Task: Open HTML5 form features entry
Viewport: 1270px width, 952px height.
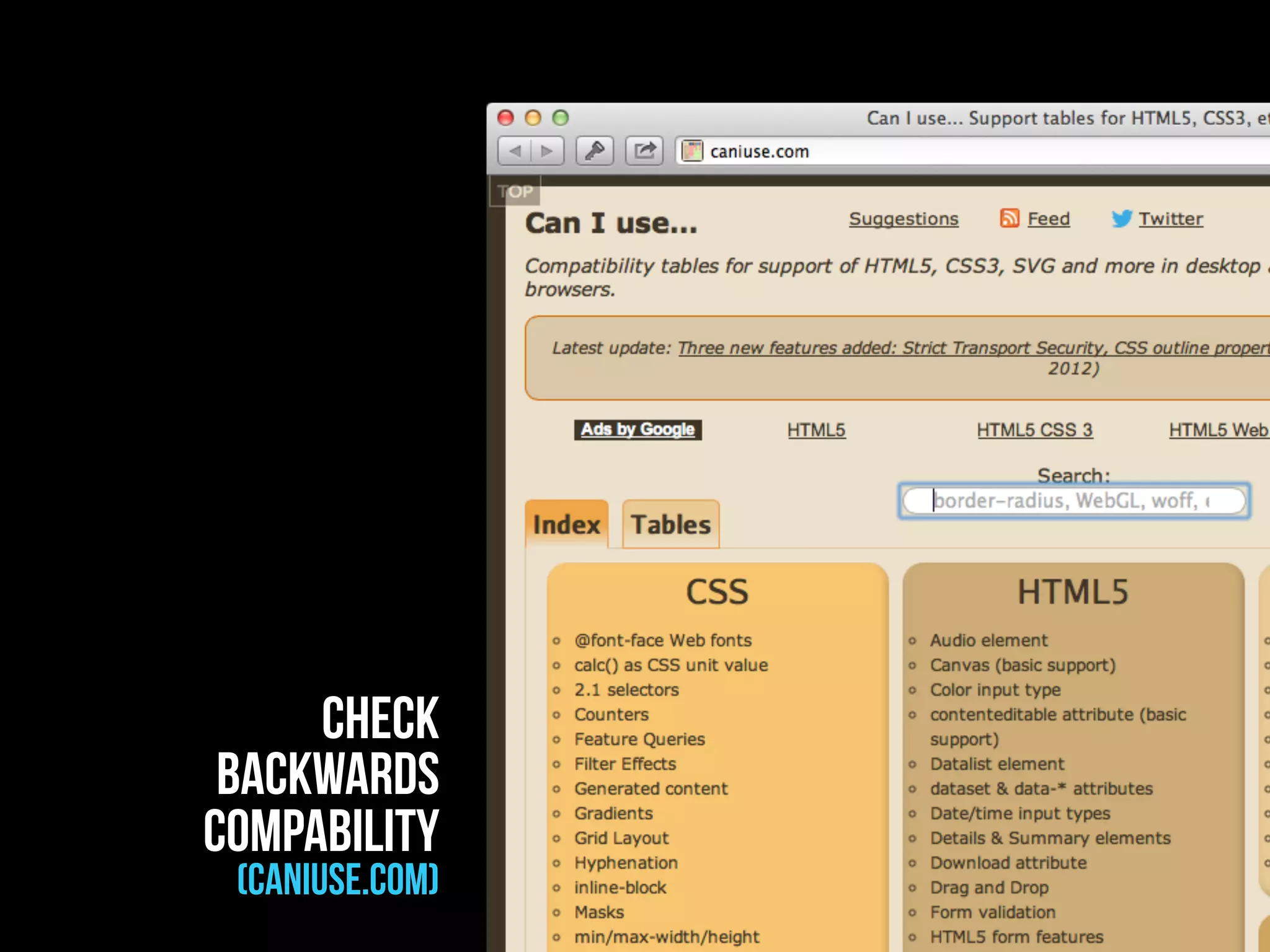Action: click(1017, 937)
